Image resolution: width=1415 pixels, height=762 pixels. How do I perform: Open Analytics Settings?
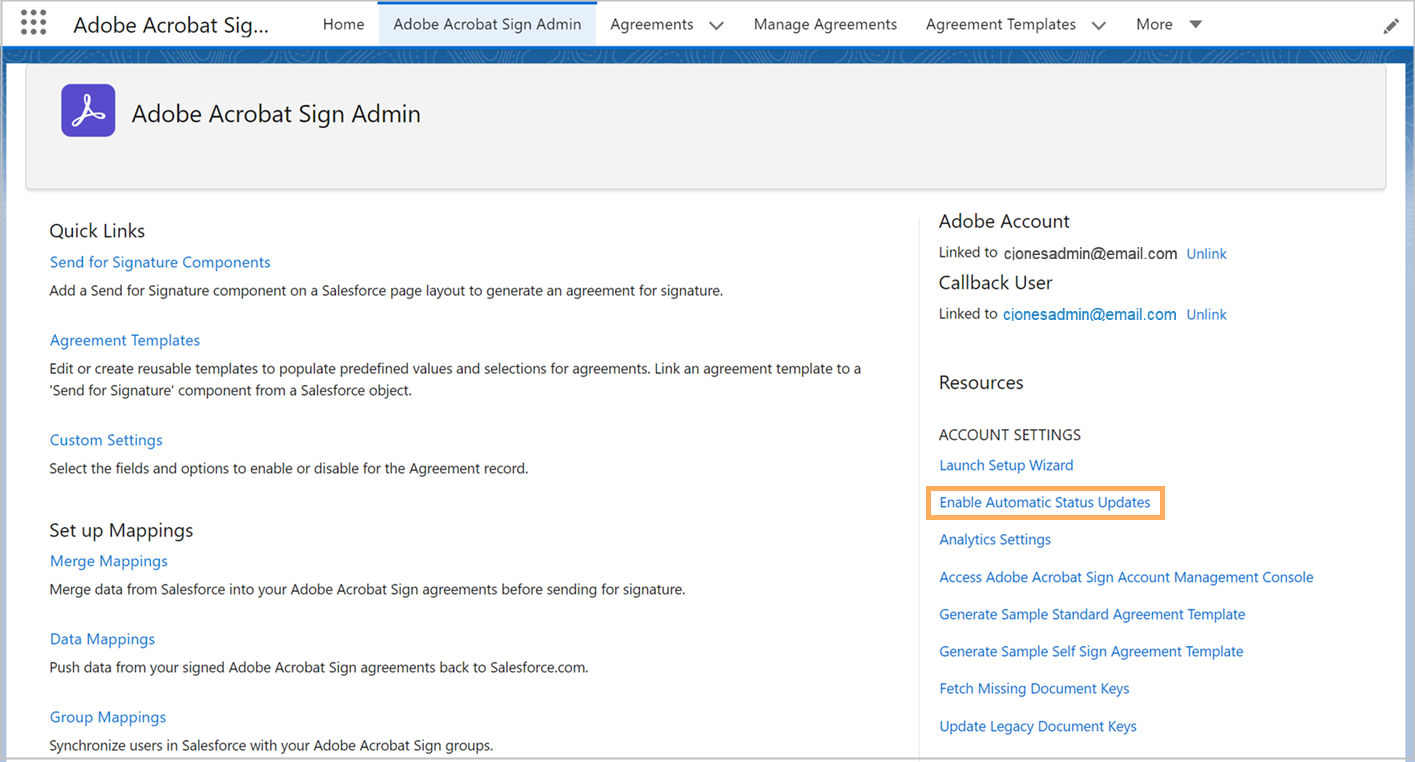(x=995, y=539)
